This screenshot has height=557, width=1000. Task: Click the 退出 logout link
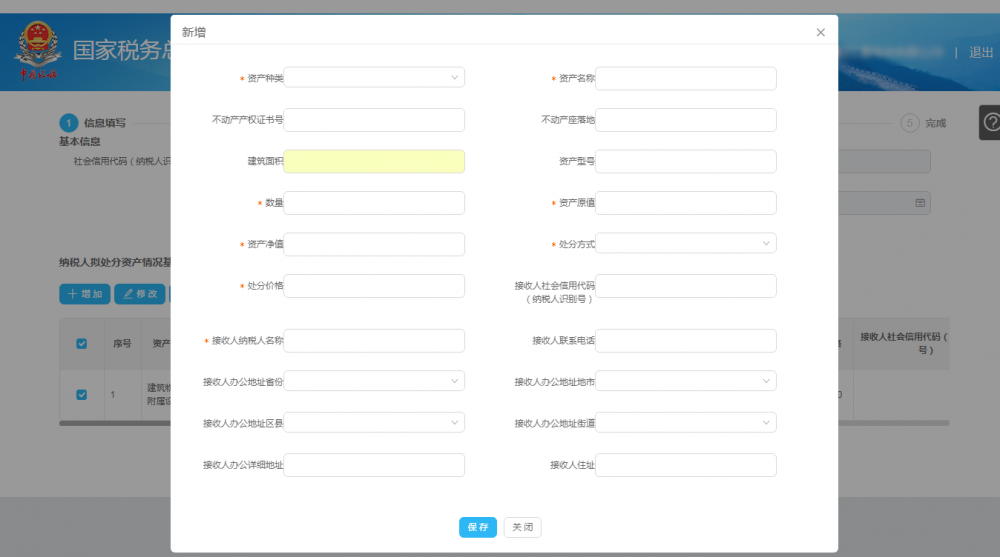981,53
